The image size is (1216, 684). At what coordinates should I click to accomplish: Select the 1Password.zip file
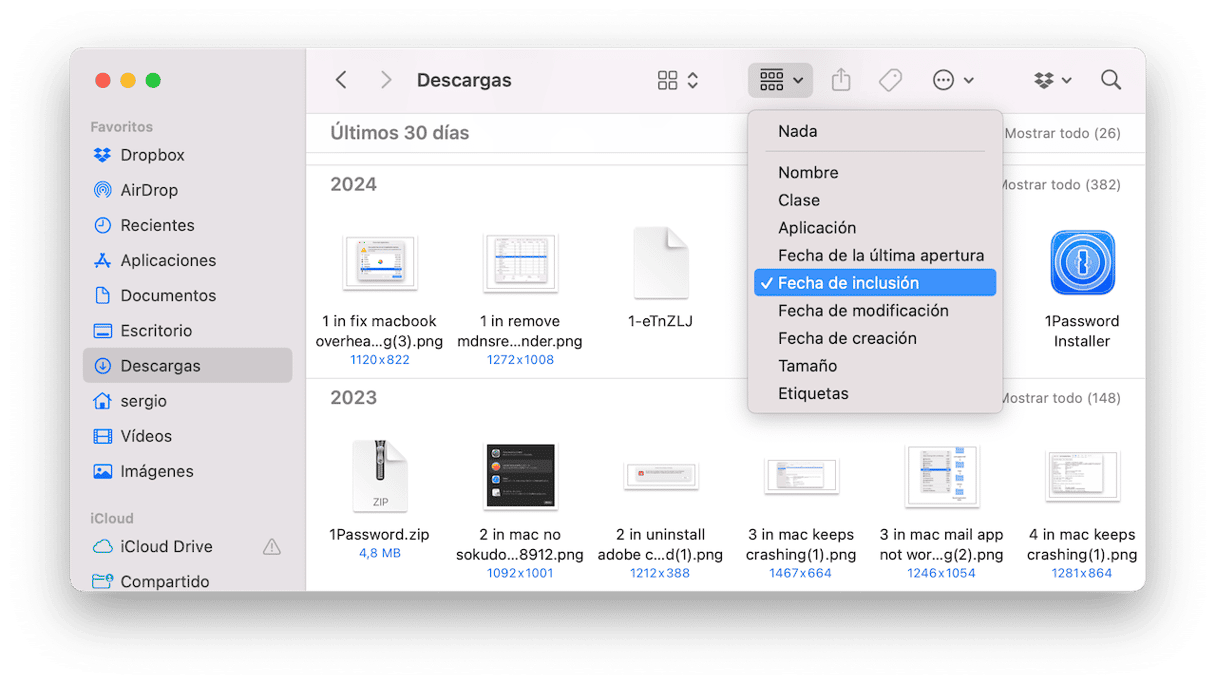[x=379, y=477]
